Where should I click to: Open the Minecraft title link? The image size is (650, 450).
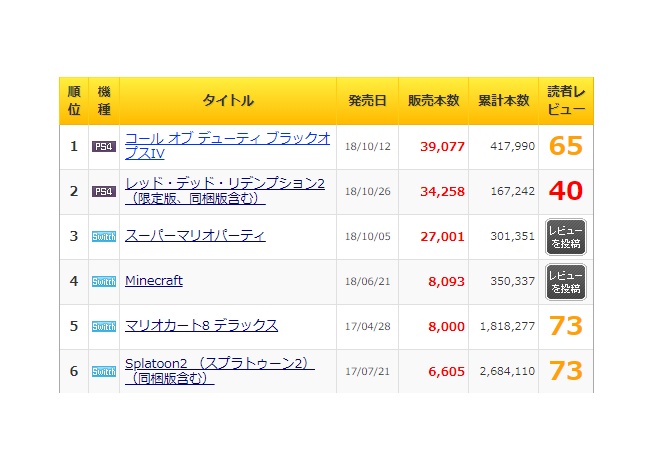click(154, 281)
